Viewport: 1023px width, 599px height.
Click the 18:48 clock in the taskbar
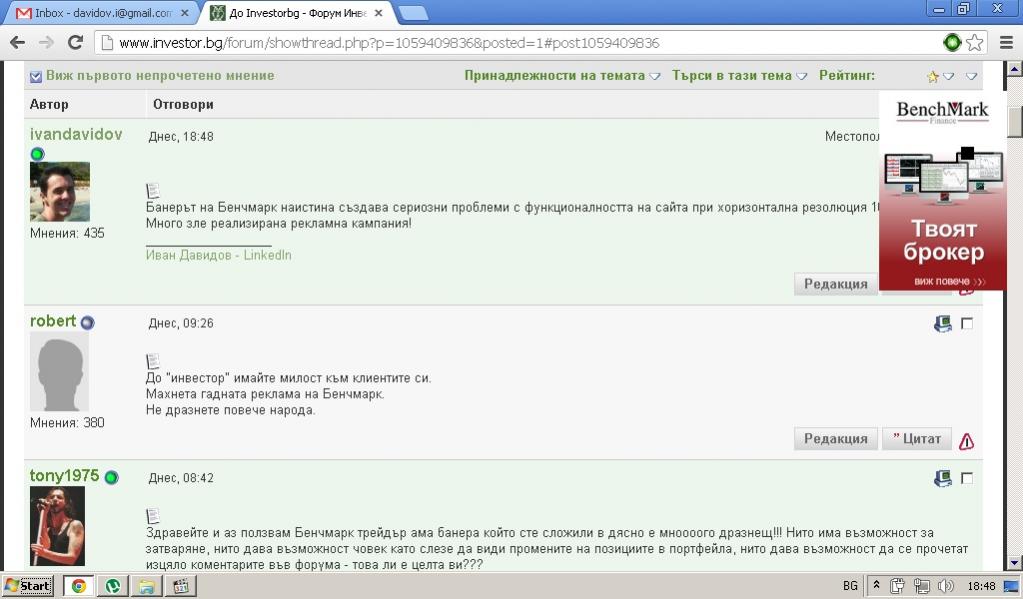(x=981, y=586)
